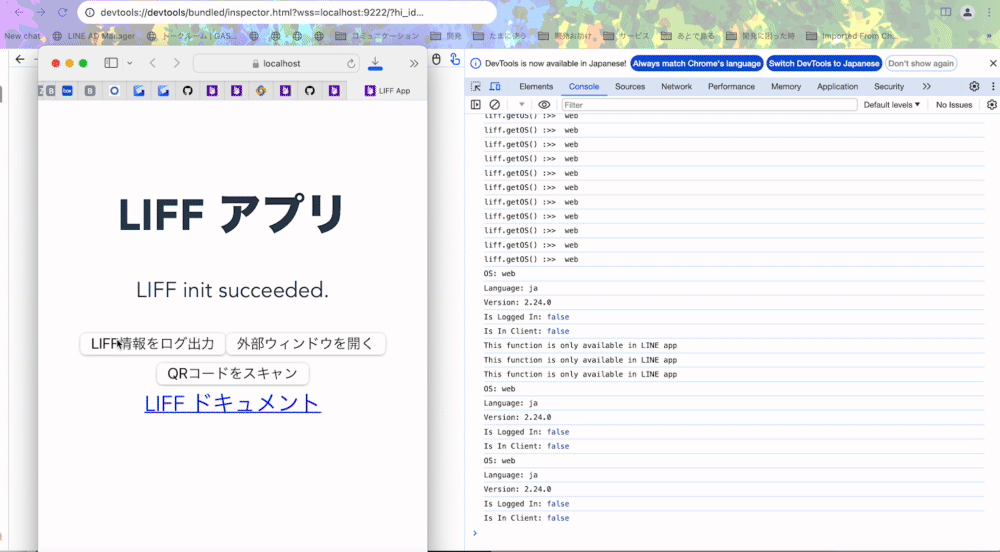Expand Default levels dropdown

892,105
